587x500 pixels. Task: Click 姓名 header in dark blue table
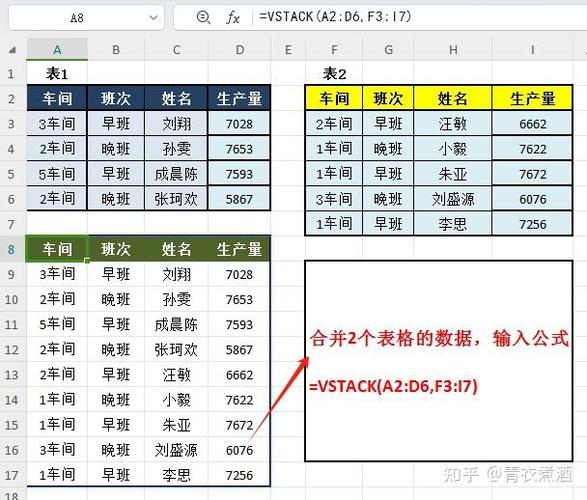click(x=176, y=98)
